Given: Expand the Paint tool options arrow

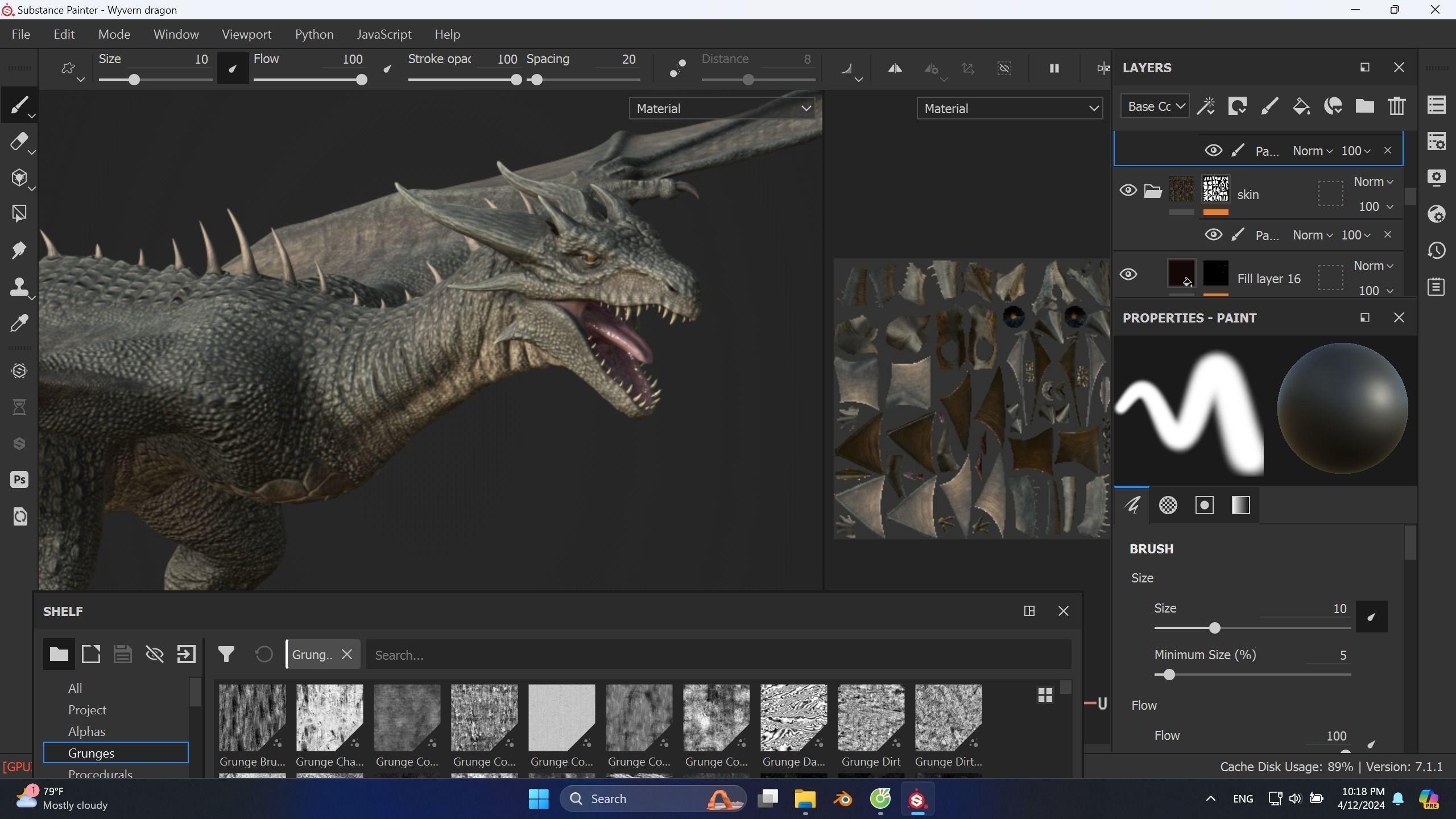Looking at the screenshot, I should (x=32, y=116).
